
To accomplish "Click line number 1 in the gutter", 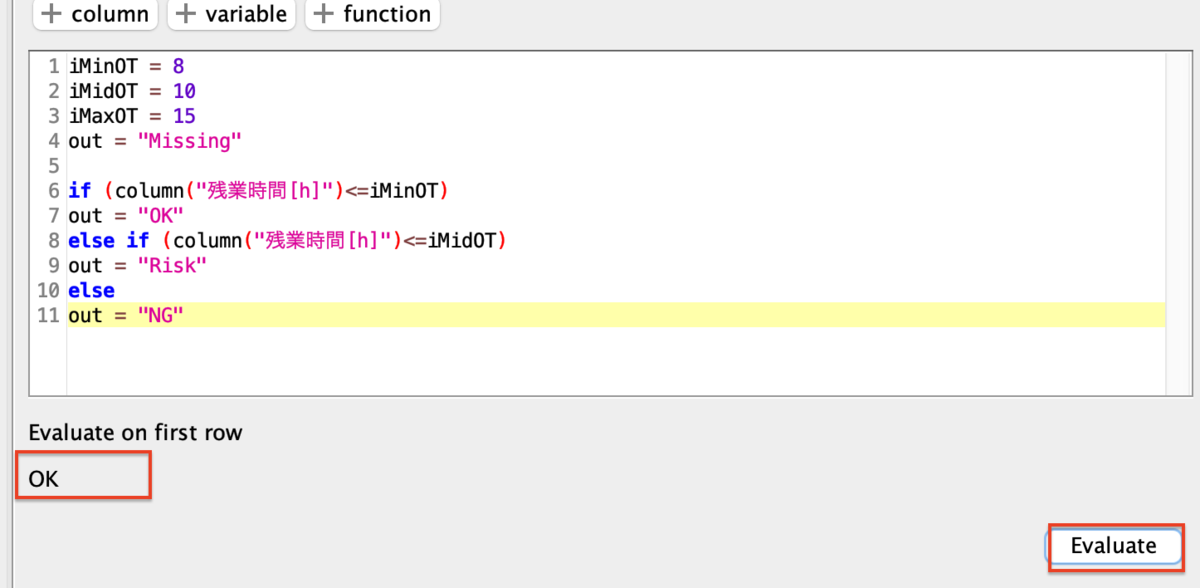I will [x=54, y=66].
